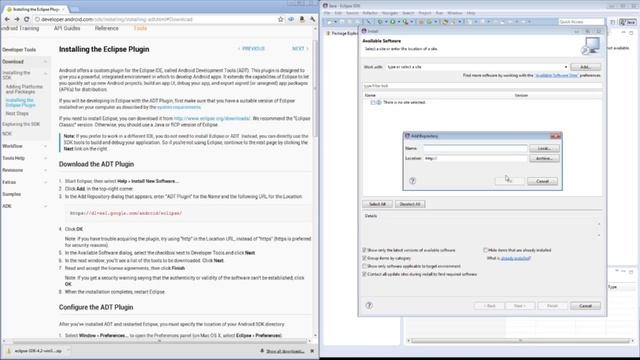
Task: Open the Available Software Sites preferences link
Action: [x=556, y=76]
